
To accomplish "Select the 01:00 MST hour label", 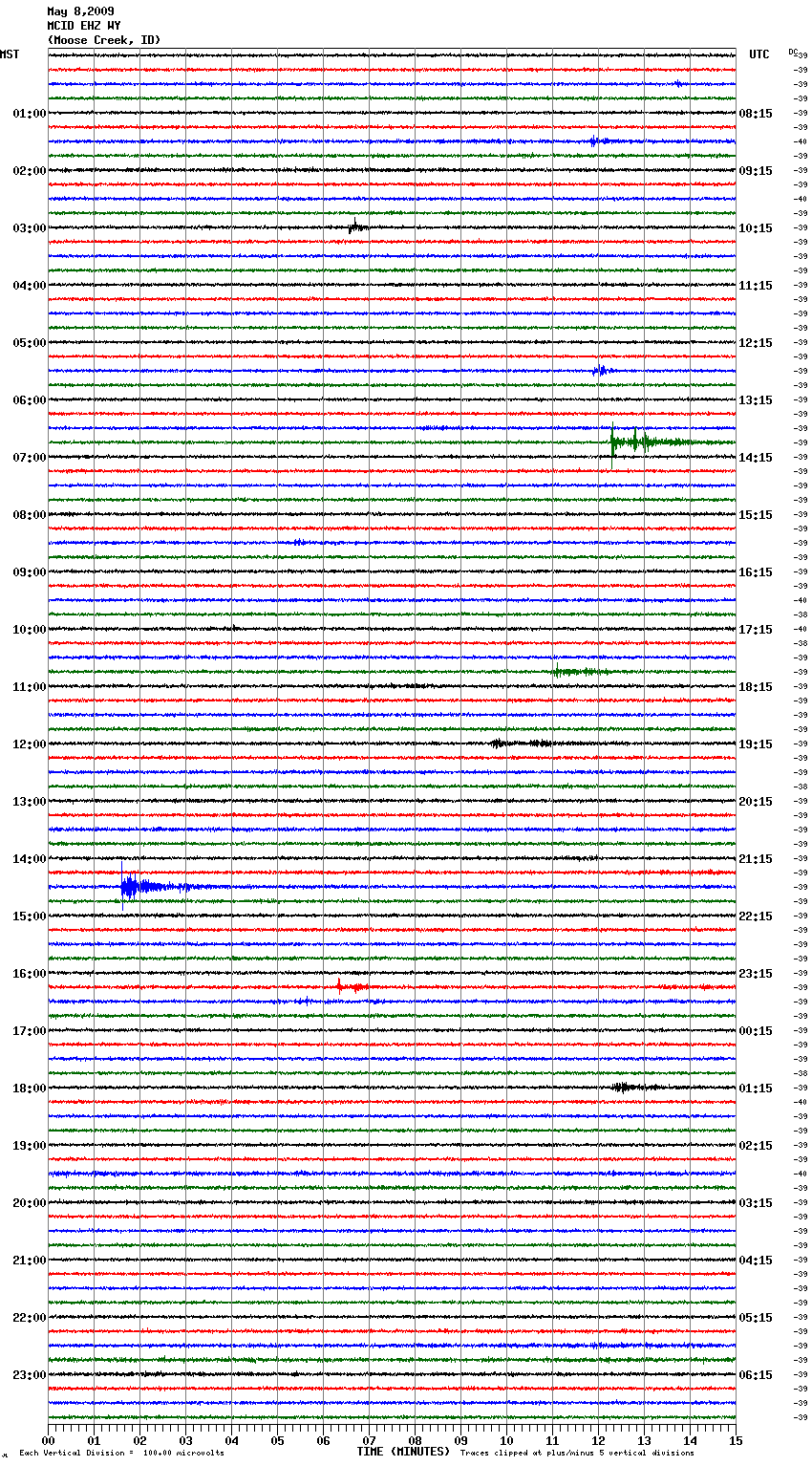I will tap(30, 114).
